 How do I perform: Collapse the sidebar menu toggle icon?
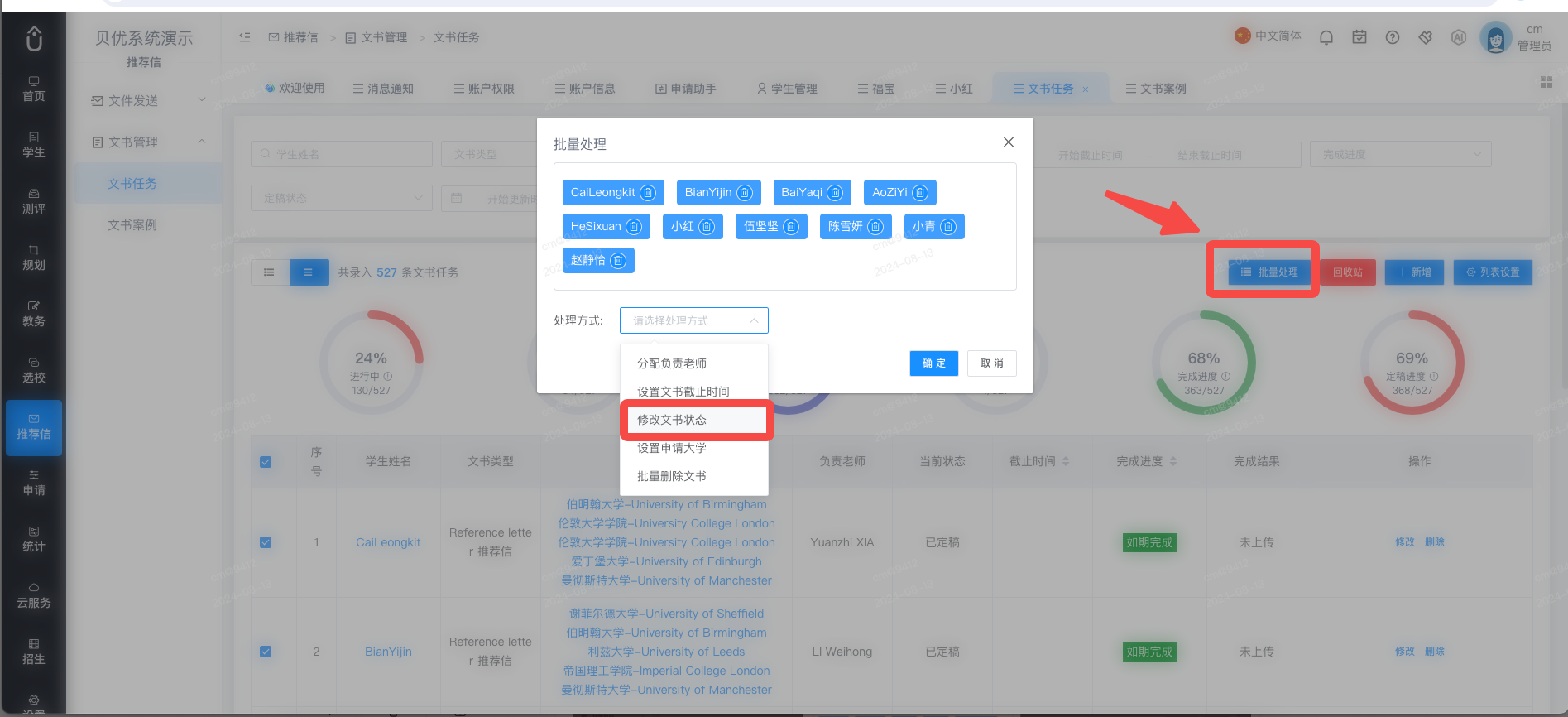coord(245,37)
